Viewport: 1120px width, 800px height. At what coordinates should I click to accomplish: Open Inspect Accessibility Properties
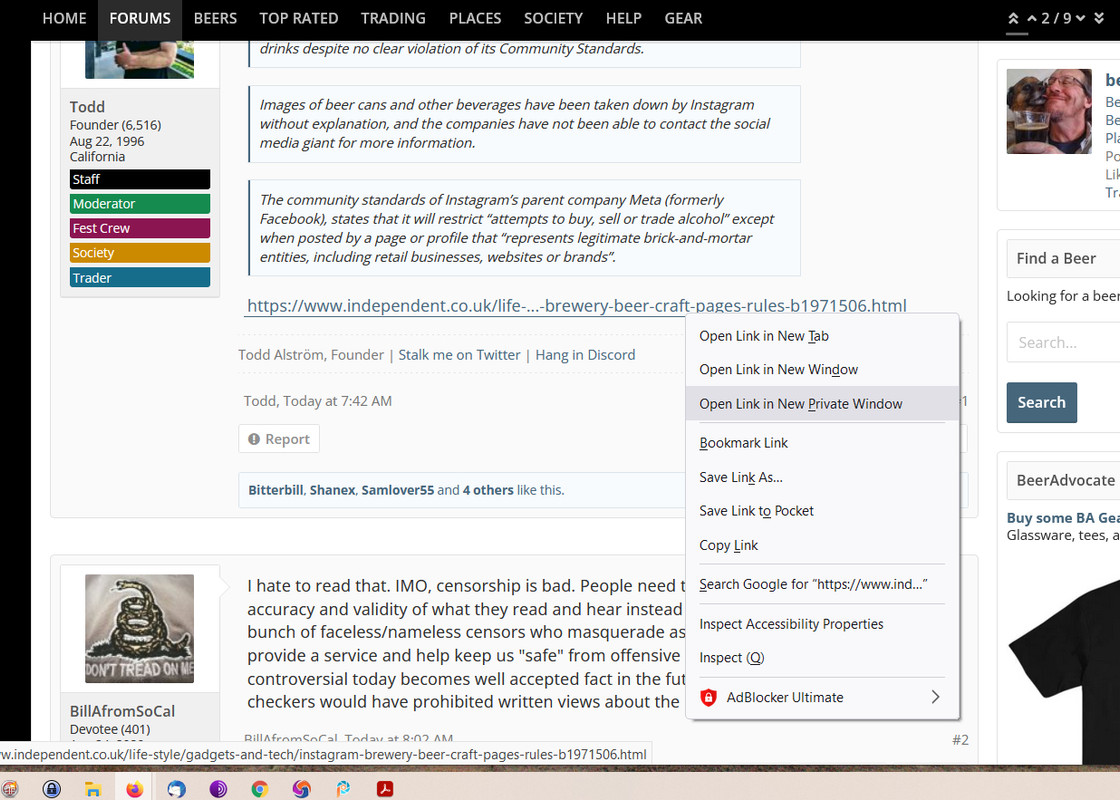pyautogui.click(x=822, y=624)
